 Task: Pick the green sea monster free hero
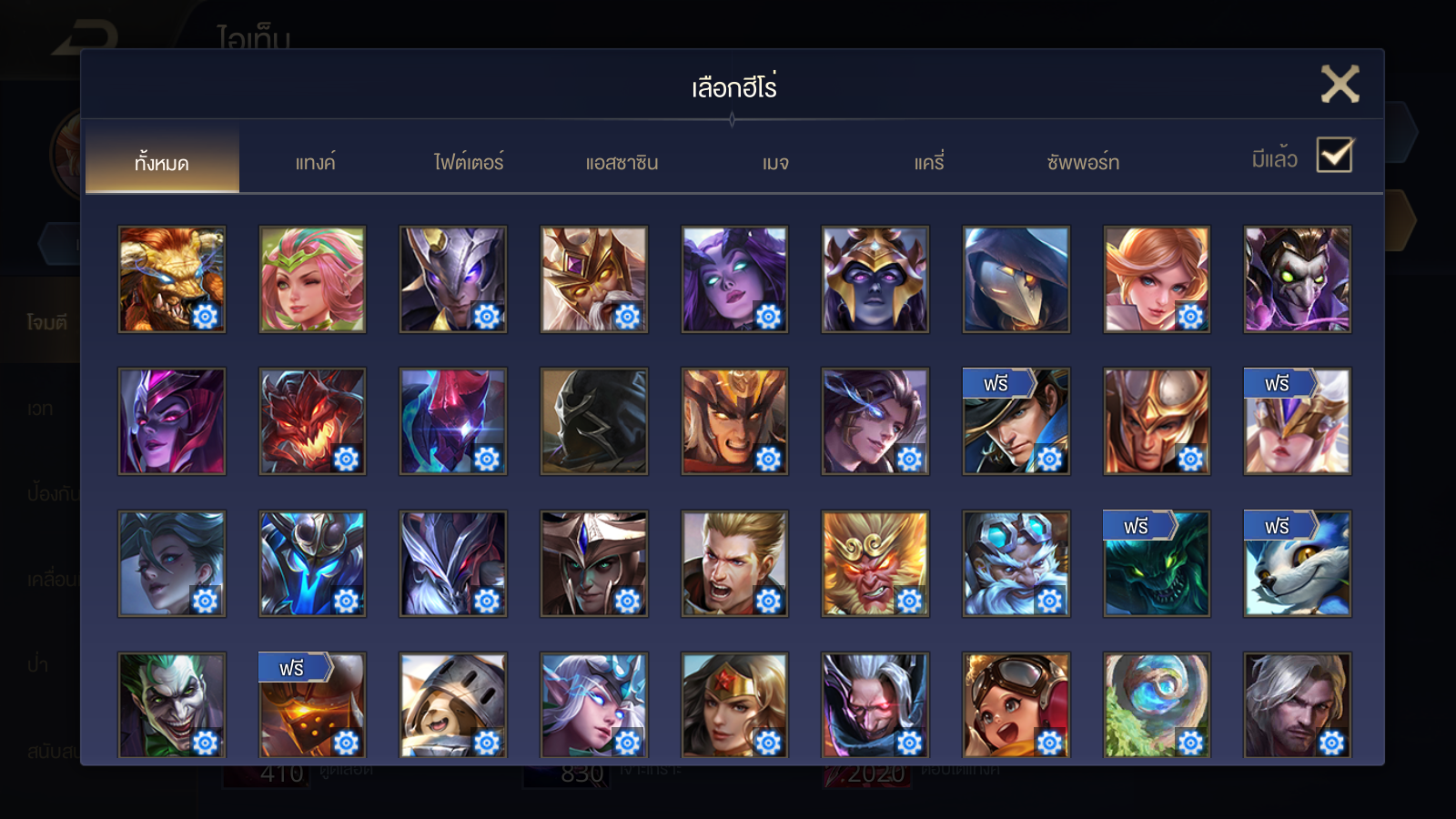click(1156, 563)
